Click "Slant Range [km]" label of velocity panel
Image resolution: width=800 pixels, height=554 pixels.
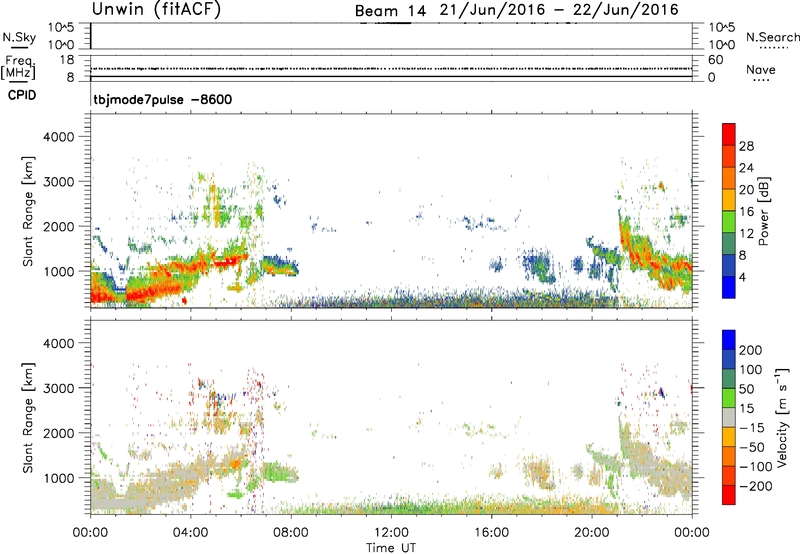[28, 417]
